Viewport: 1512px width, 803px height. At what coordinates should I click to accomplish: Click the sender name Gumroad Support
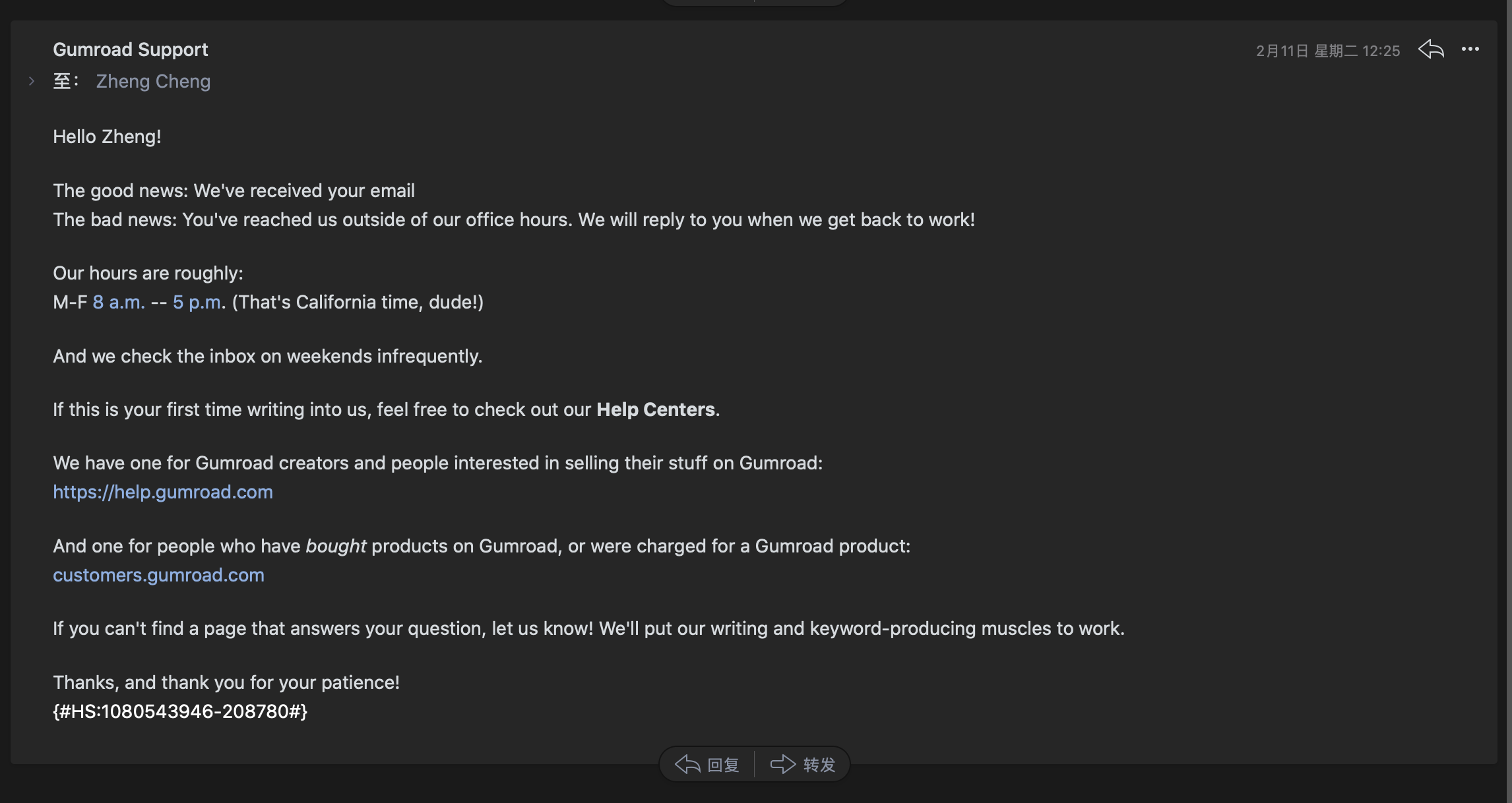131,49
